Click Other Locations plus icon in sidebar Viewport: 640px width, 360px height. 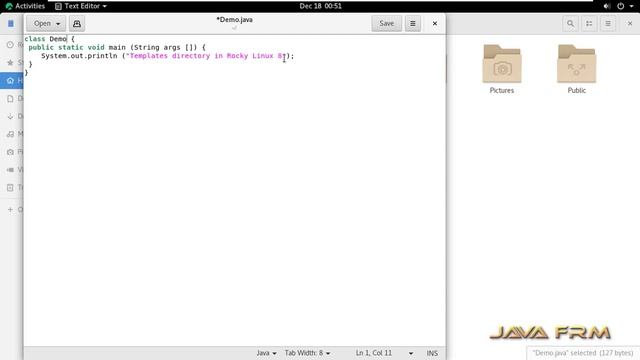tap(10, 209)
